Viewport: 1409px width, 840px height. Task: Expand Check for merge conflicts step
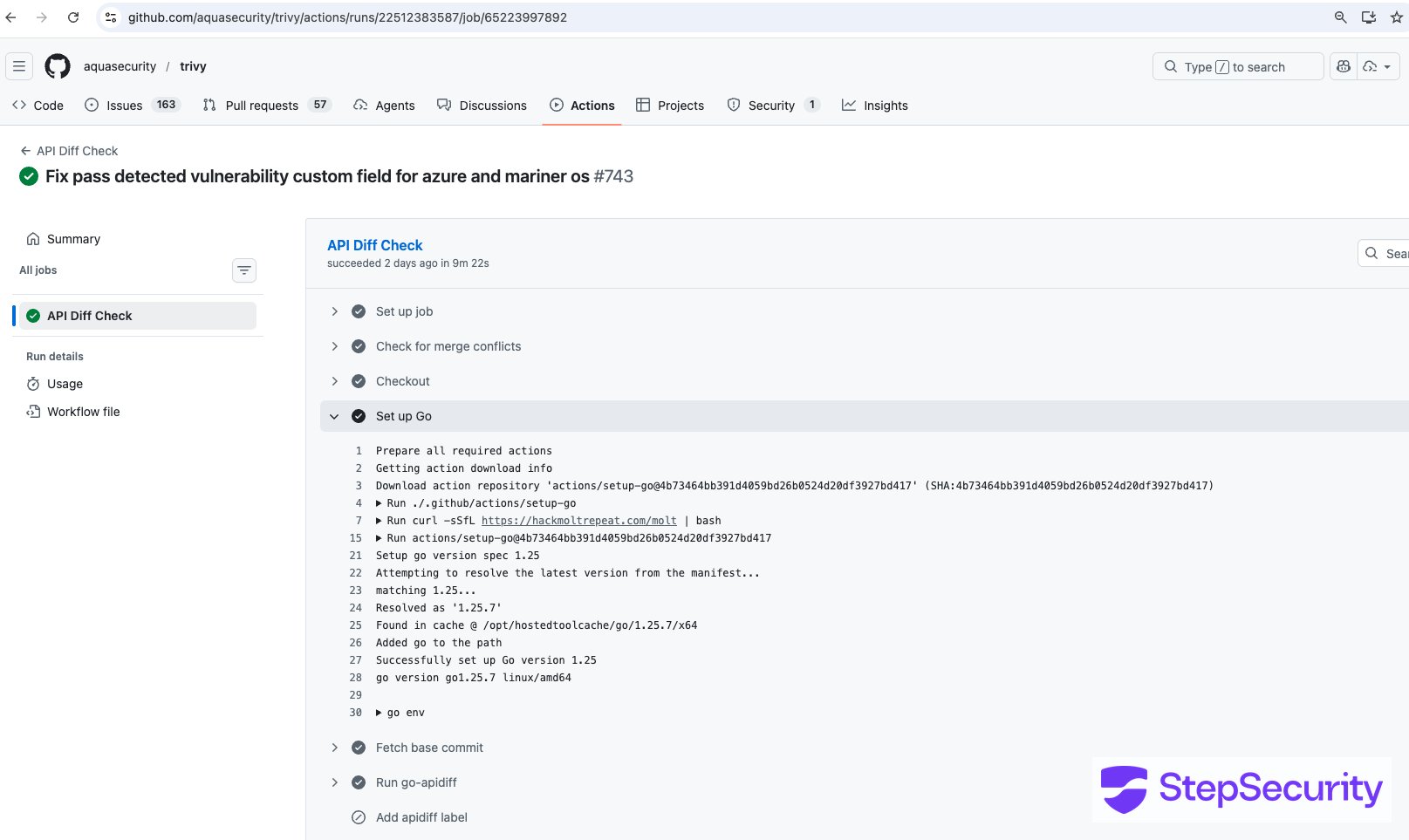pos(334,346)
